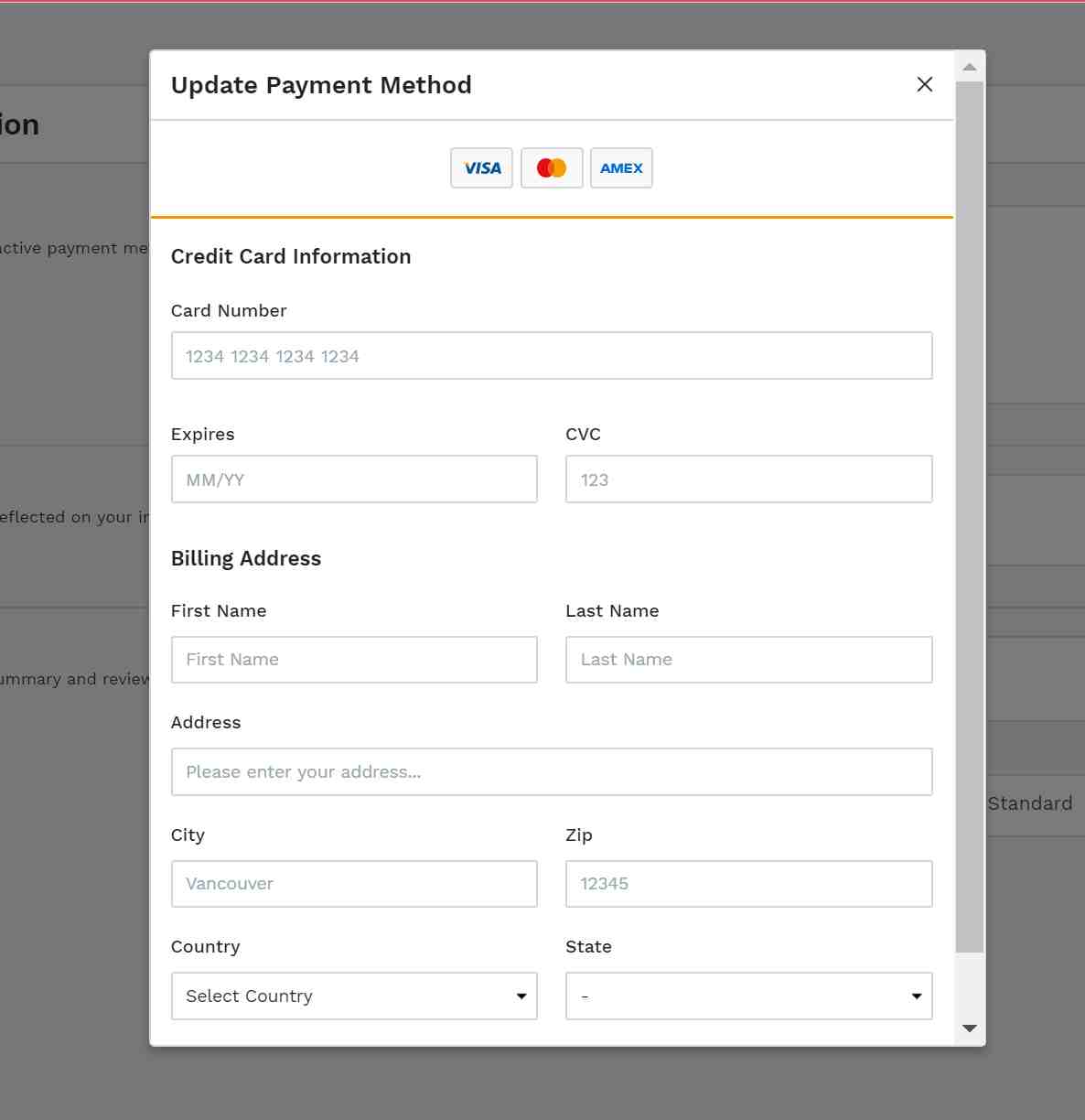1085x1120 pixels.
Task: Click the Credit Card Information heading
Action: [291, 256]
